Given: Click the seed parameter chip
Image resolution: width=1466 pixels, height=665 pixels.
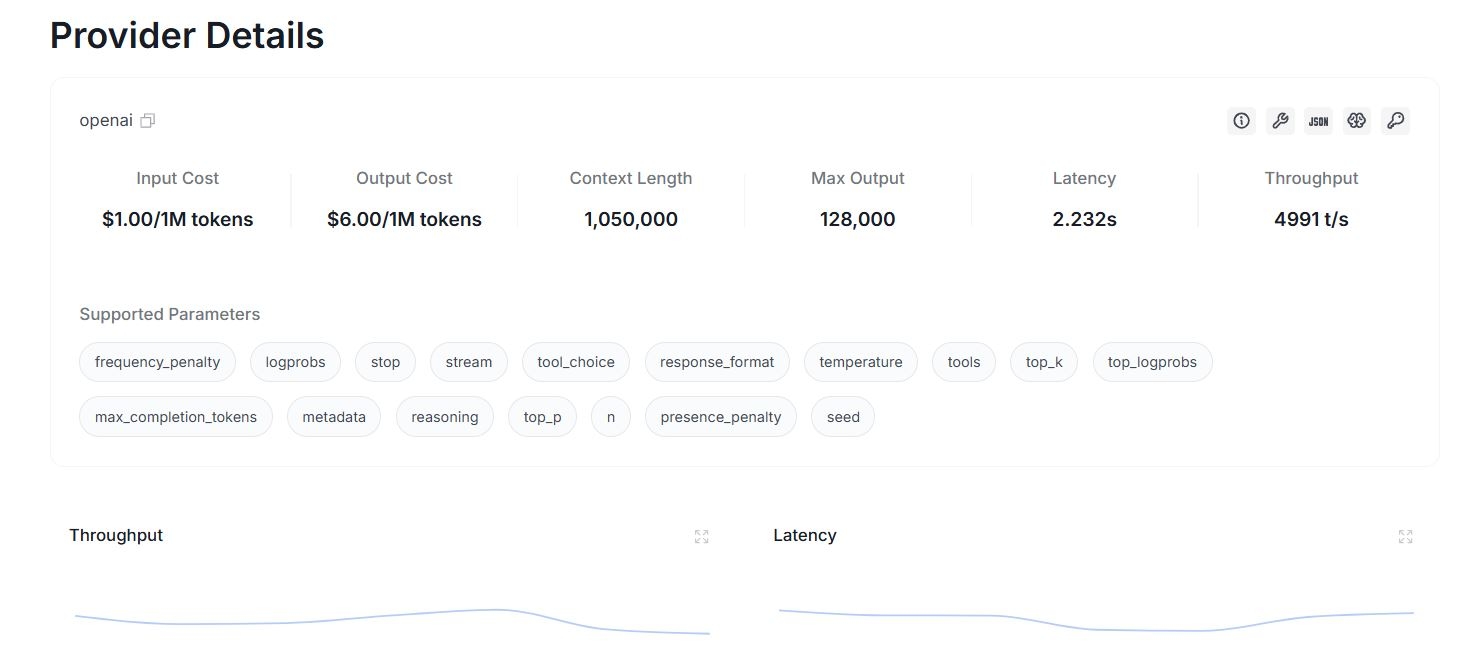Looking at the screenshot, I should point(843,417).
